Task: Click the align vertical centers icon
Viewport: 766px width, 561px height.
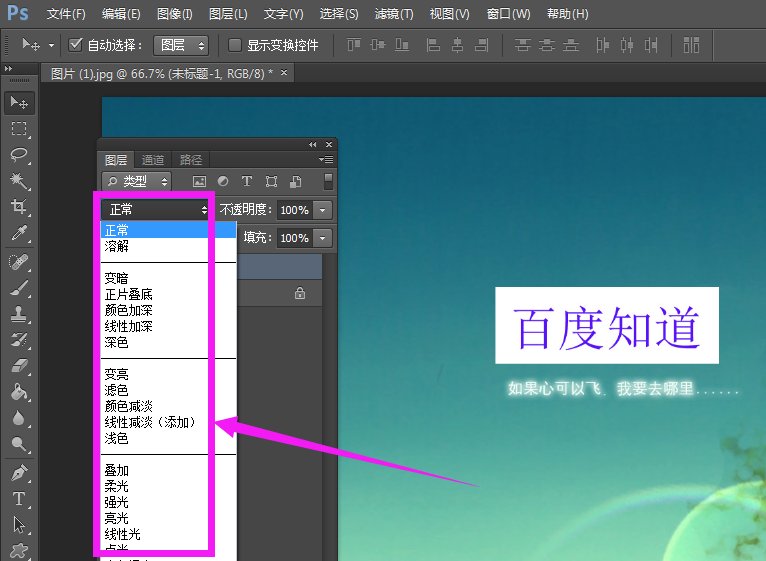Action: (378, 45)
